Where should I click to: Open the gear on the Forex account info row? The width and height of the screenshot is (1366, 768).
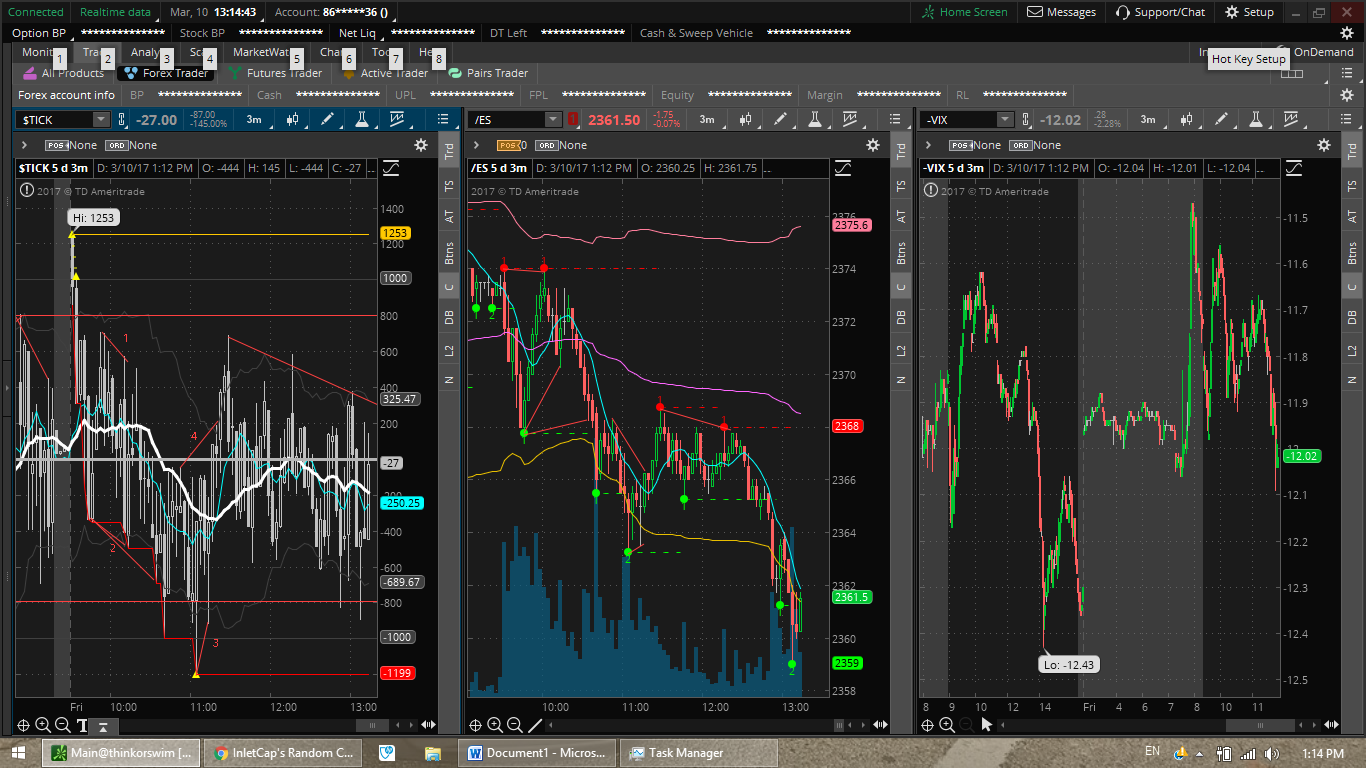(x=1346, y=95)
